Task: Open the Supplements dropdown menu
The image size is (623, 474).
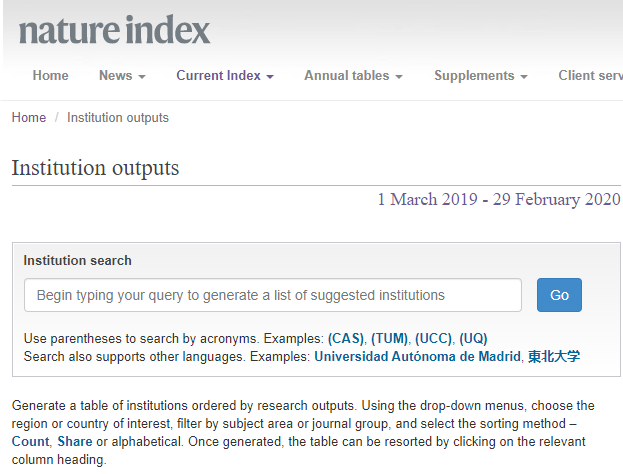Action: 481,76
